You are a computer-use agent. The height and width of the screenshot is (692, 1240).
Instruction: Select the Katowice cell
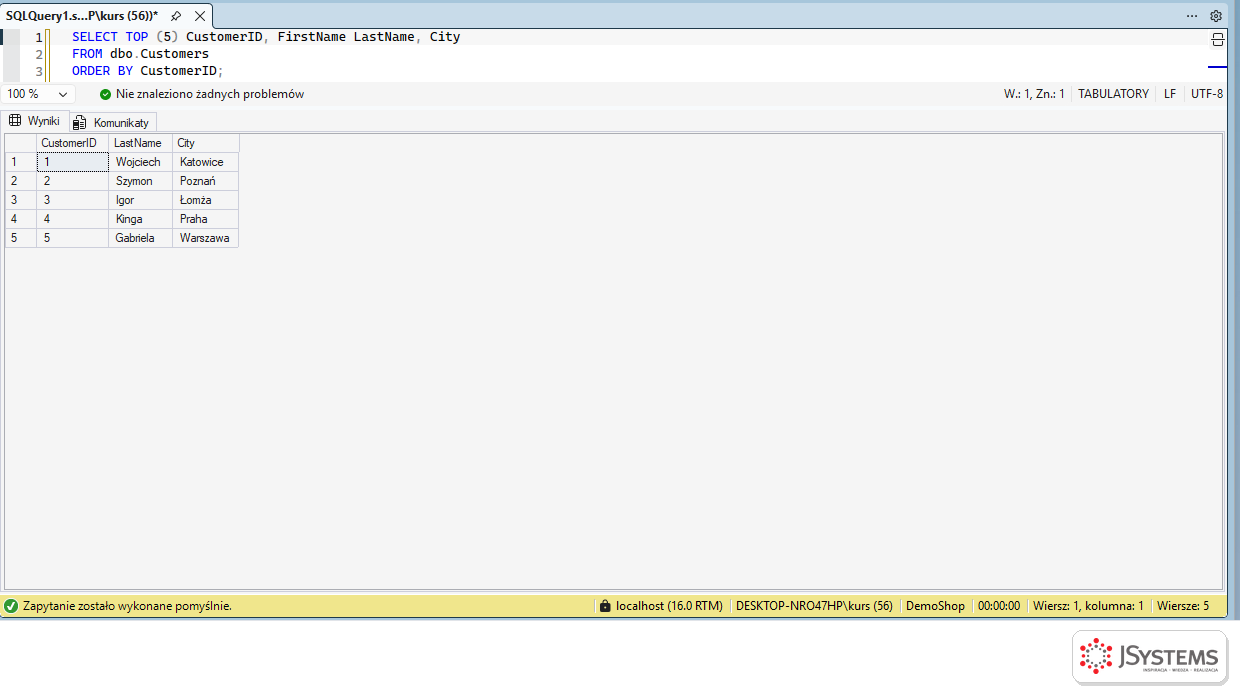point(206,162)
